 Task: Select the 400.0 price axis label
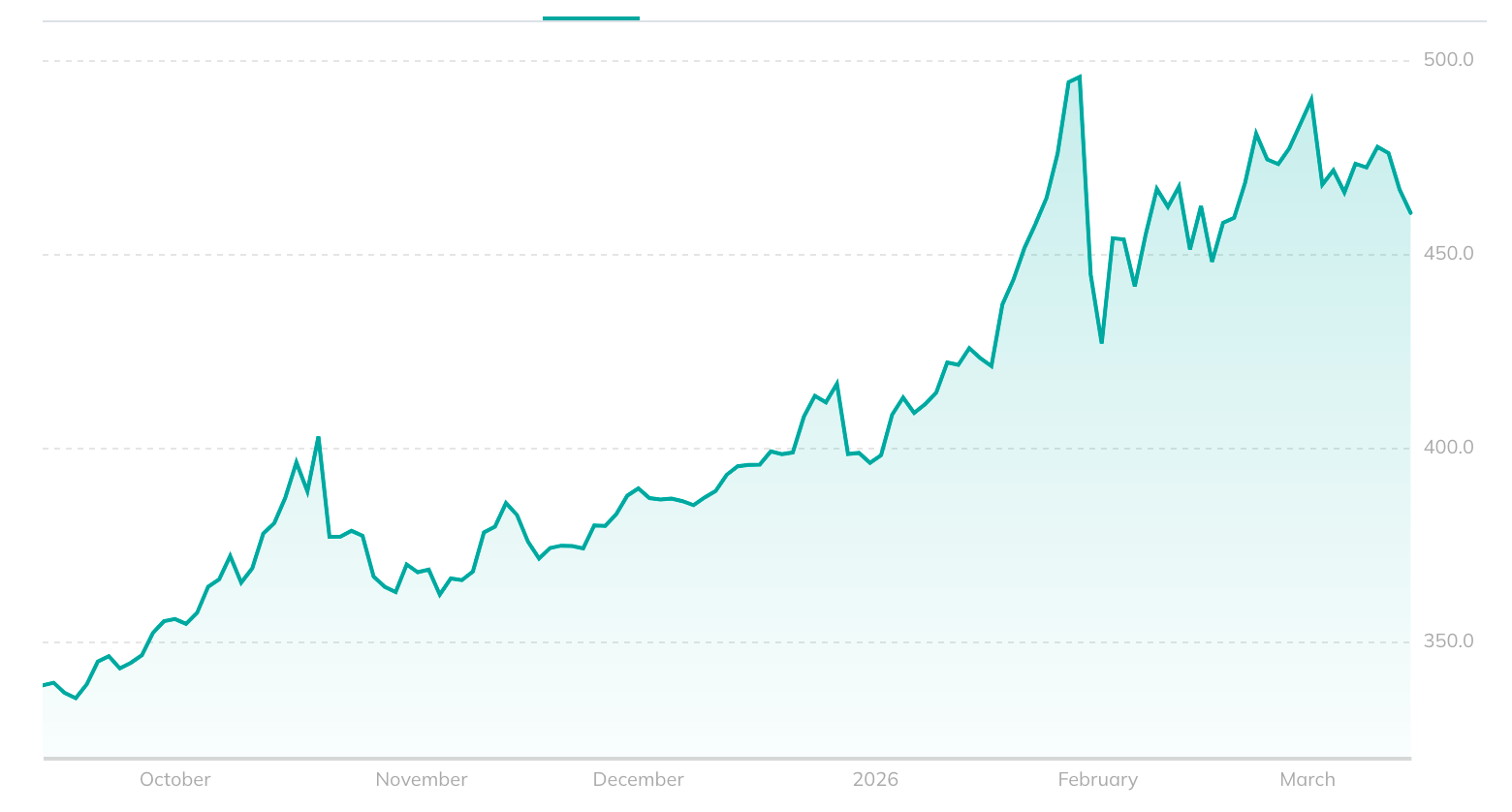click(x=1448, y=448)
